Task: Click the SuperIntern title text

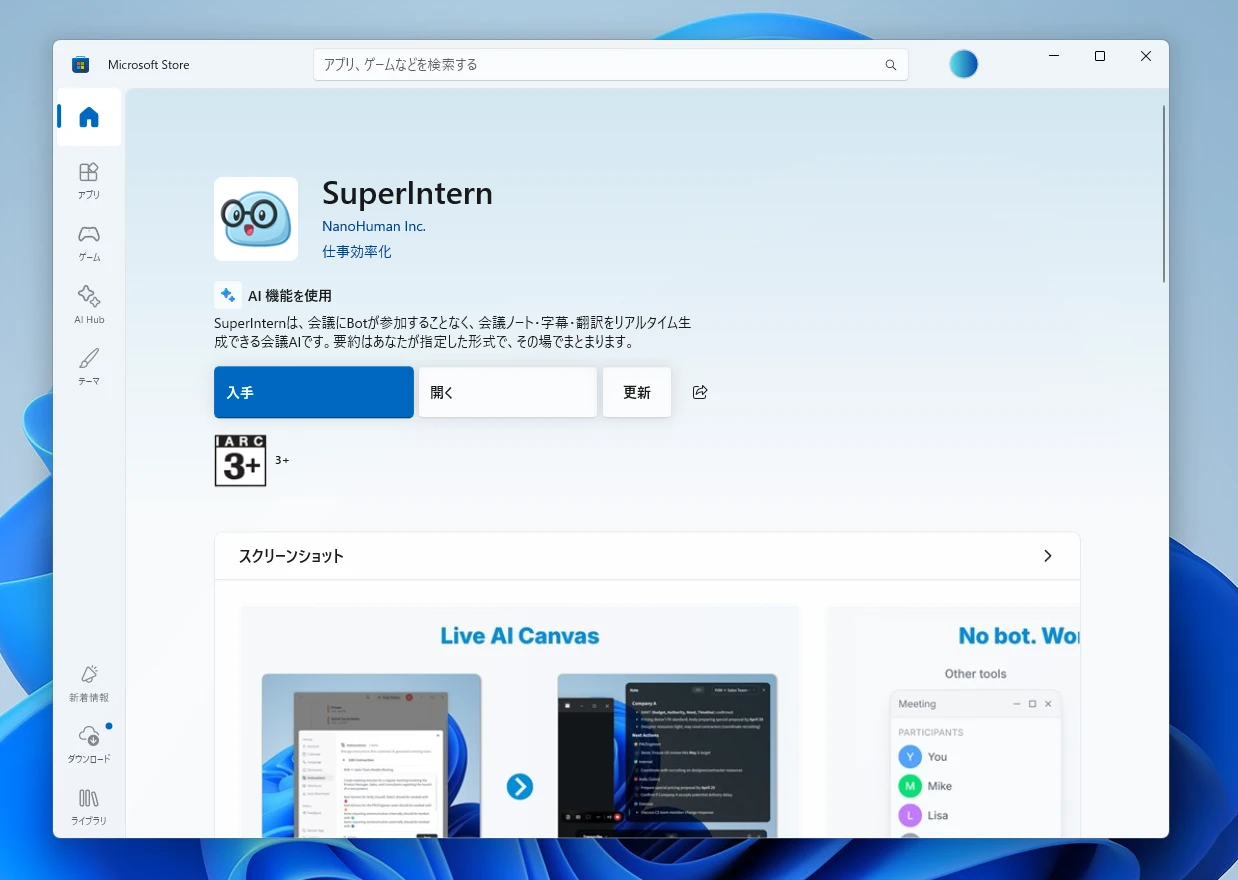Action: tap(407, 192)
